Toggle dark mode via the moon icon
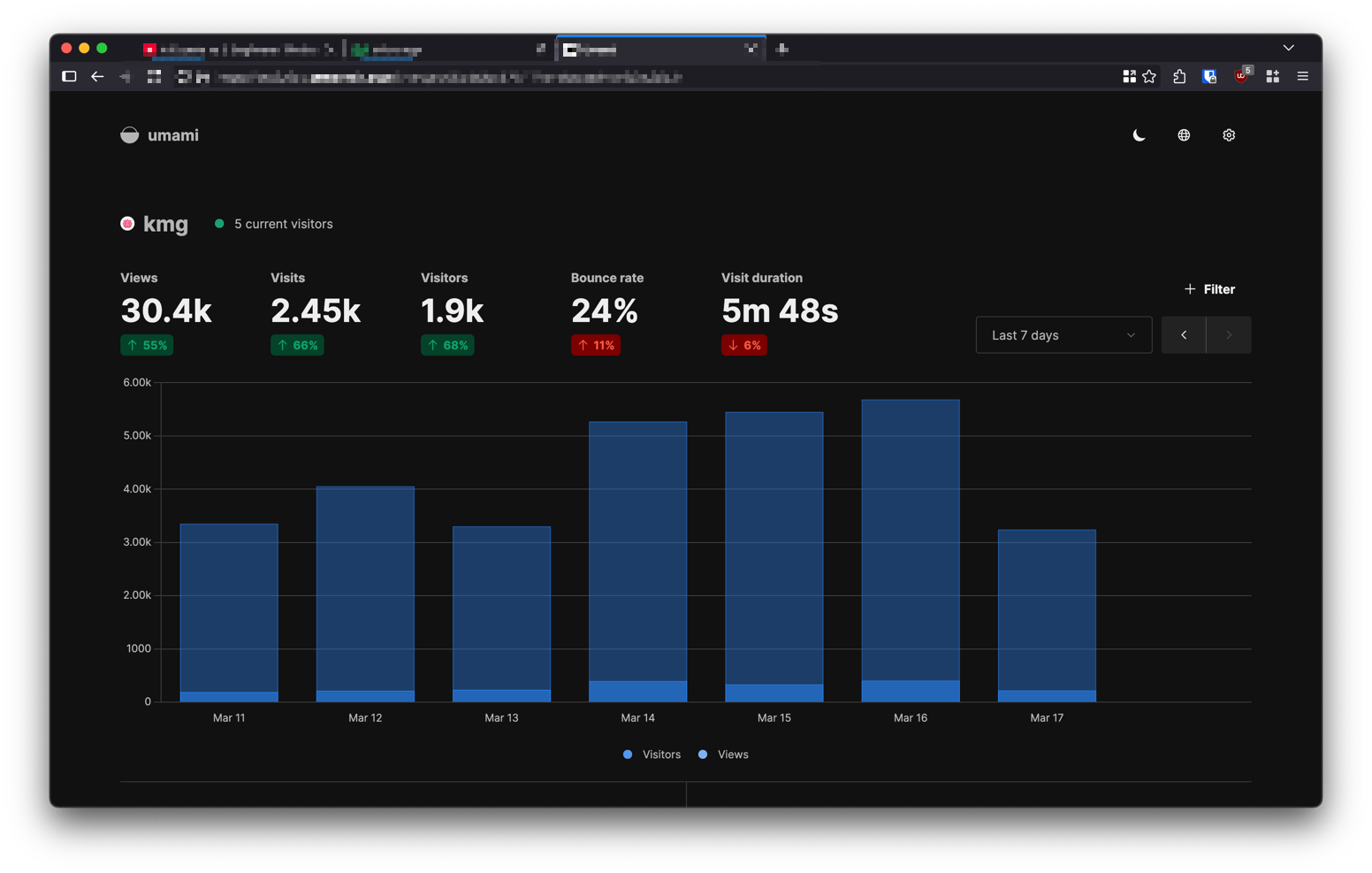1372x873 pixels. (x=1138, y=134)
